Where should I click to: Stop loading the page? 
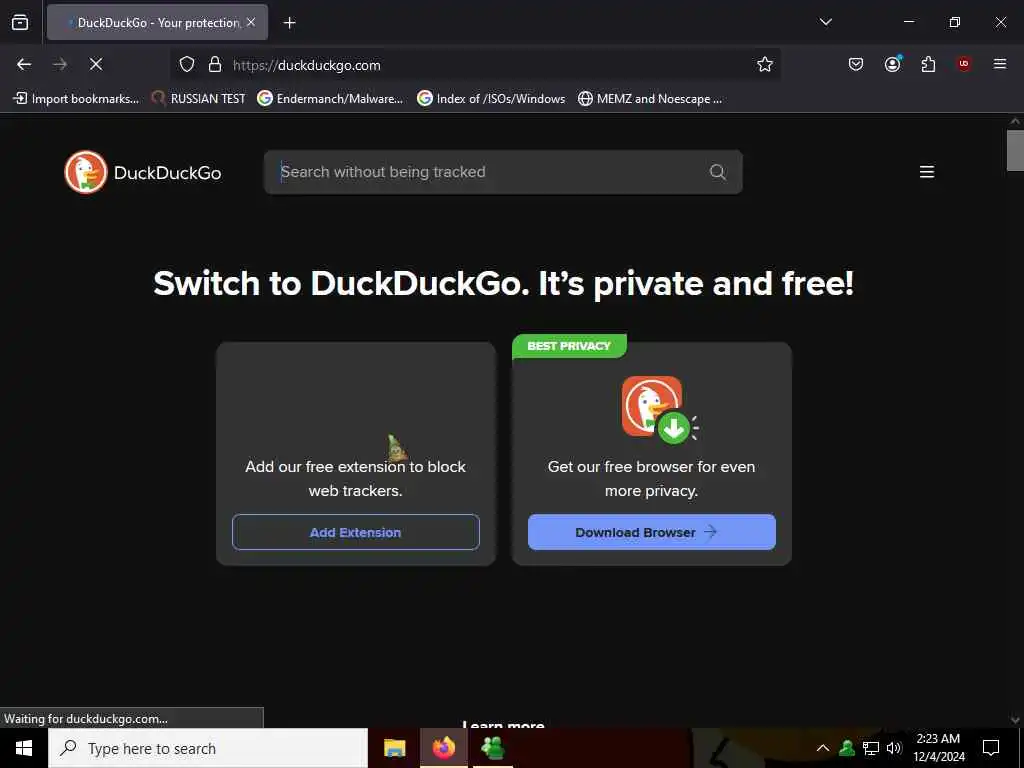(x=96, y=64)
